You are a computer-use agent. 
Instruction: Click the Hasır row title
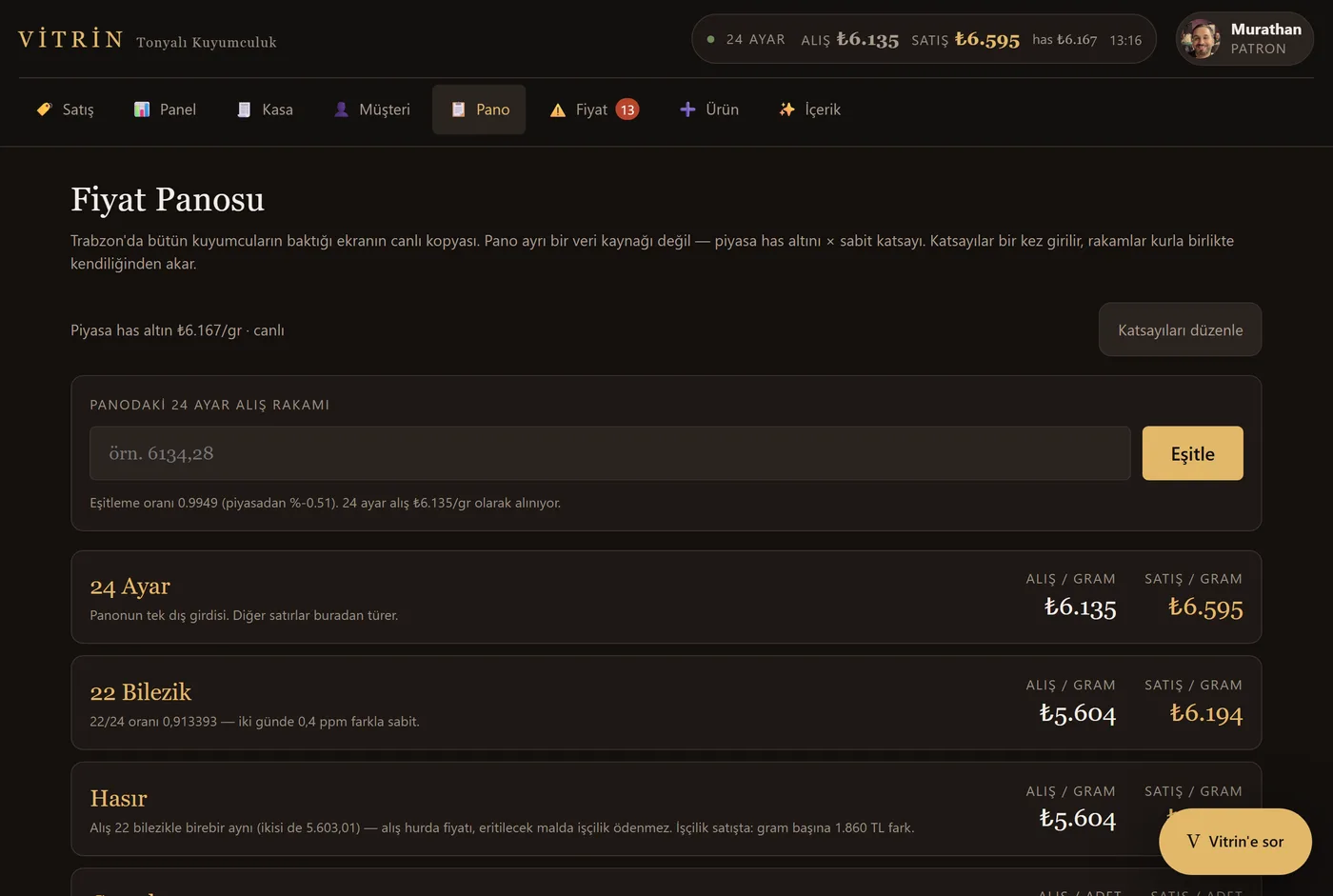click(119, 798)
